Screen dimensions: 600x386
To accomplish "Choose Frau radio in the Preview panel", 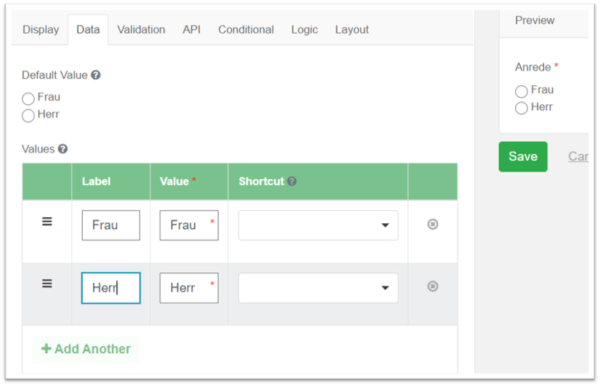I will 521,91.
